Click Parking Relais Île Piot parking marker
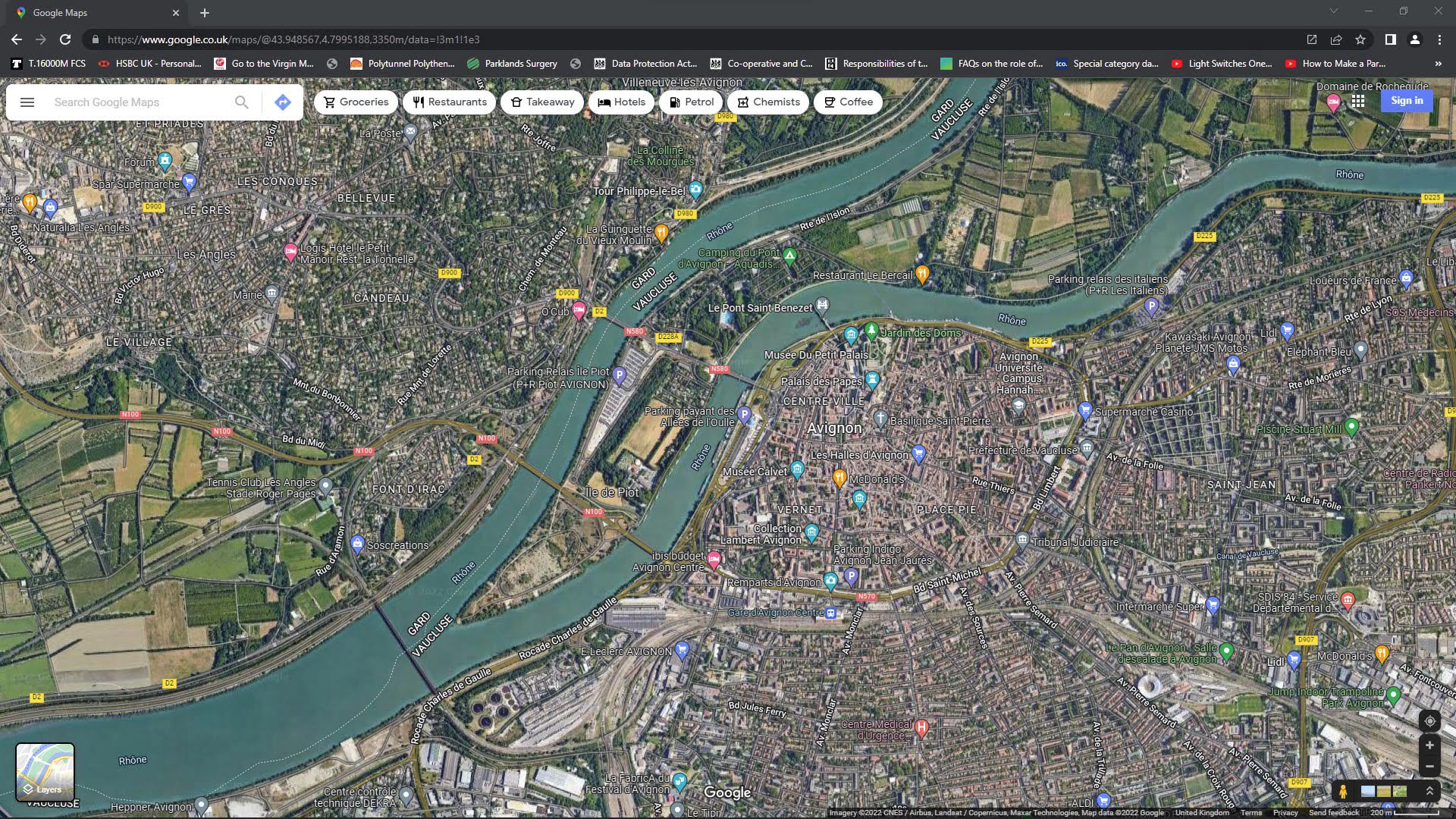This screenshot has height=819, width=1456. click(x=619, y=375)
